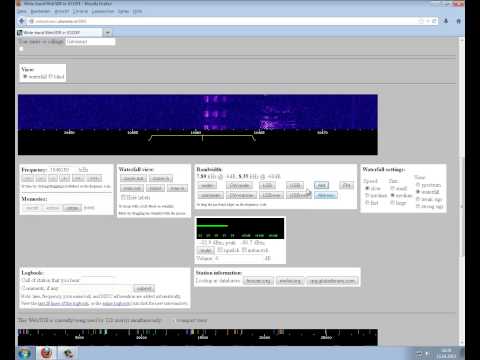Viewport: 480px width, 360px height.
Task: Click the waterfall max in button
Action: click(x=177, y=188)
